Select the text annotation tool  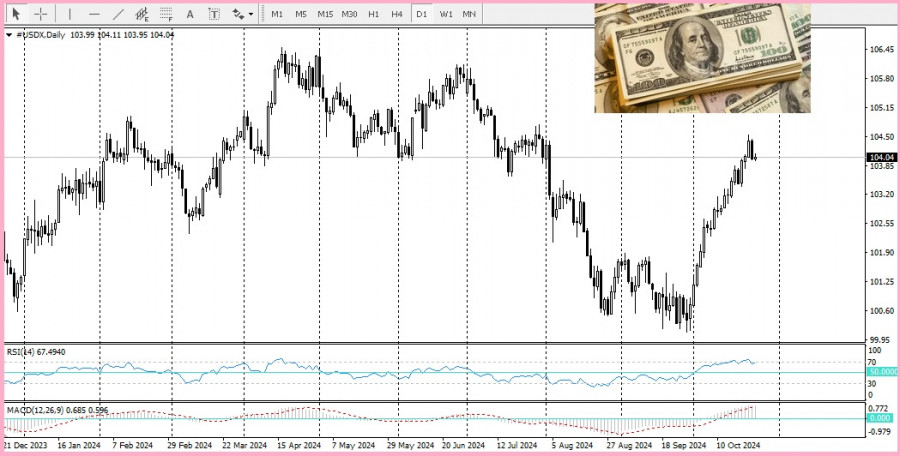(190, 14)
